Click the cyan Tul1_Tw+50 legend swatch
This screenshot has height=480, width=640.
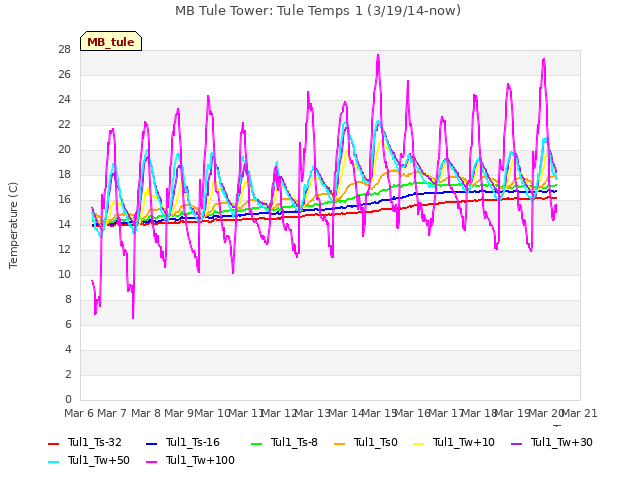coord(53,462)
